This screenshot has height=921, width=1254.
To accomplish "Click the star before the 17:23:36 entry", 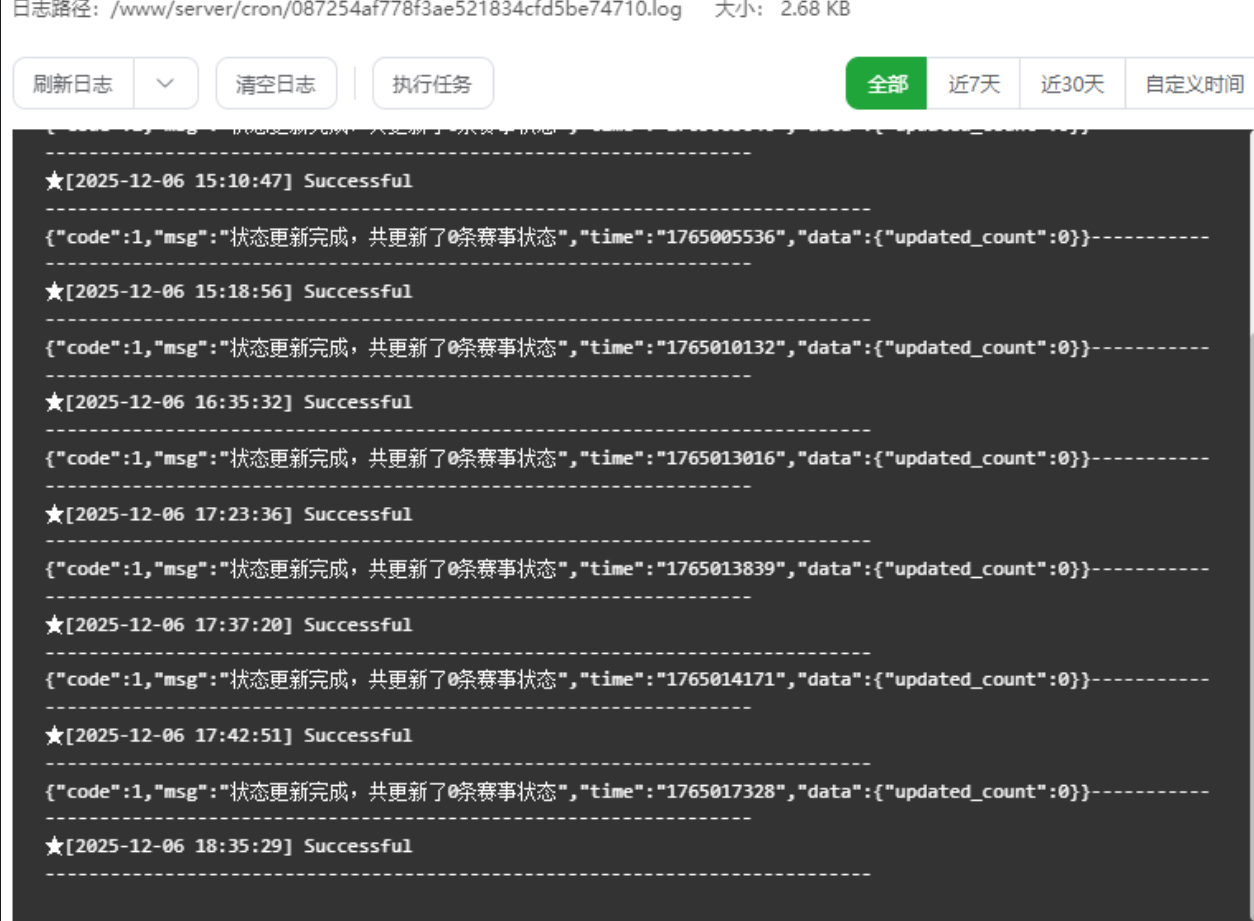I will [55, 515].
